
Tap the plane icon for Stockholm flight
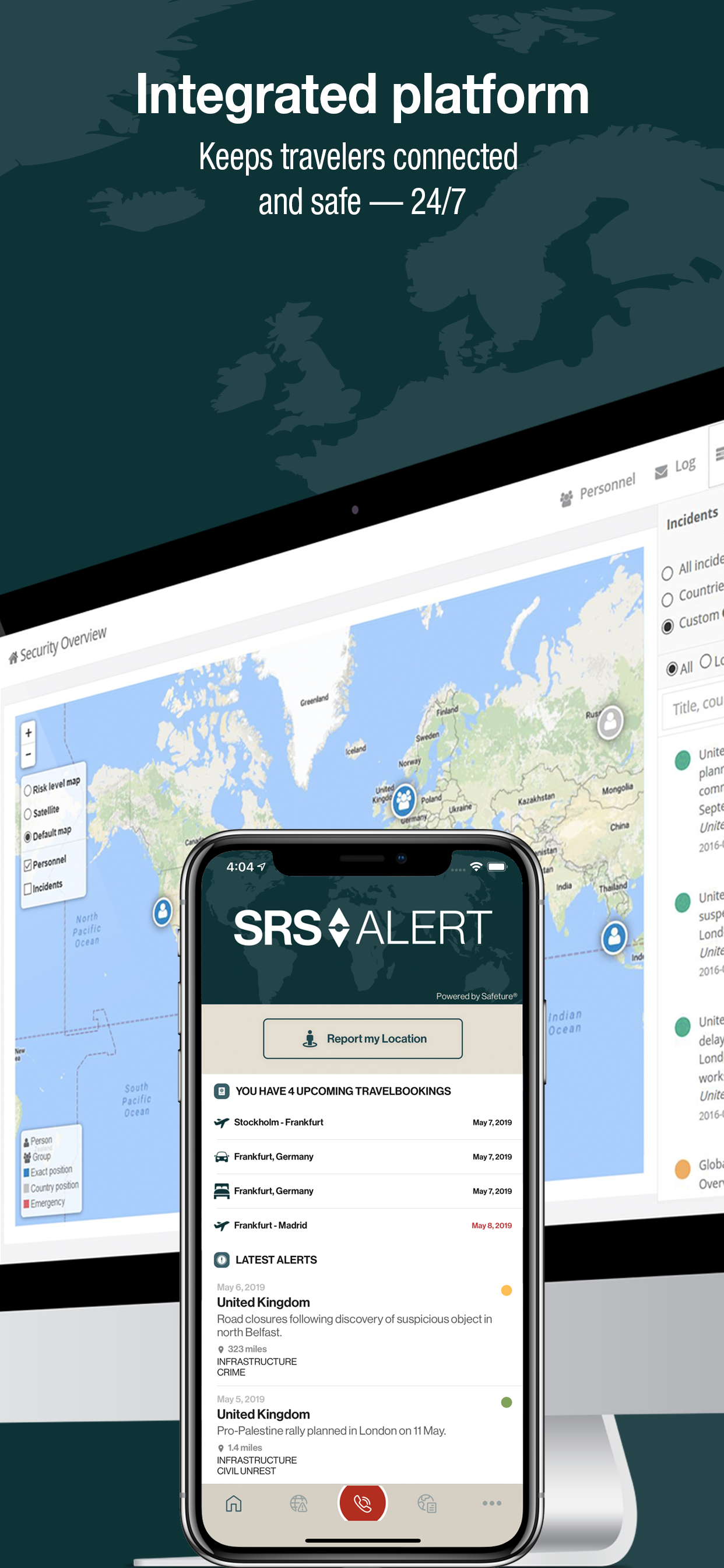222,1122
